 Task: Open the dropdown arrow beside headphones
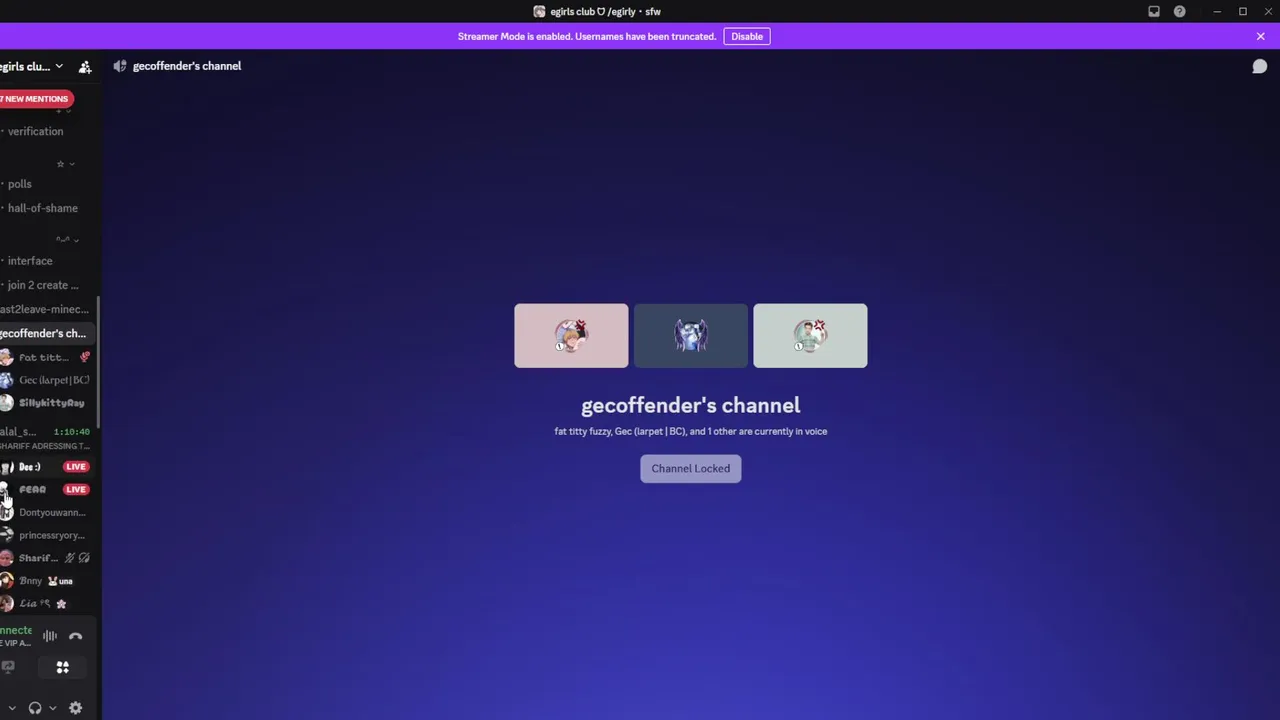tap(52, 708)
